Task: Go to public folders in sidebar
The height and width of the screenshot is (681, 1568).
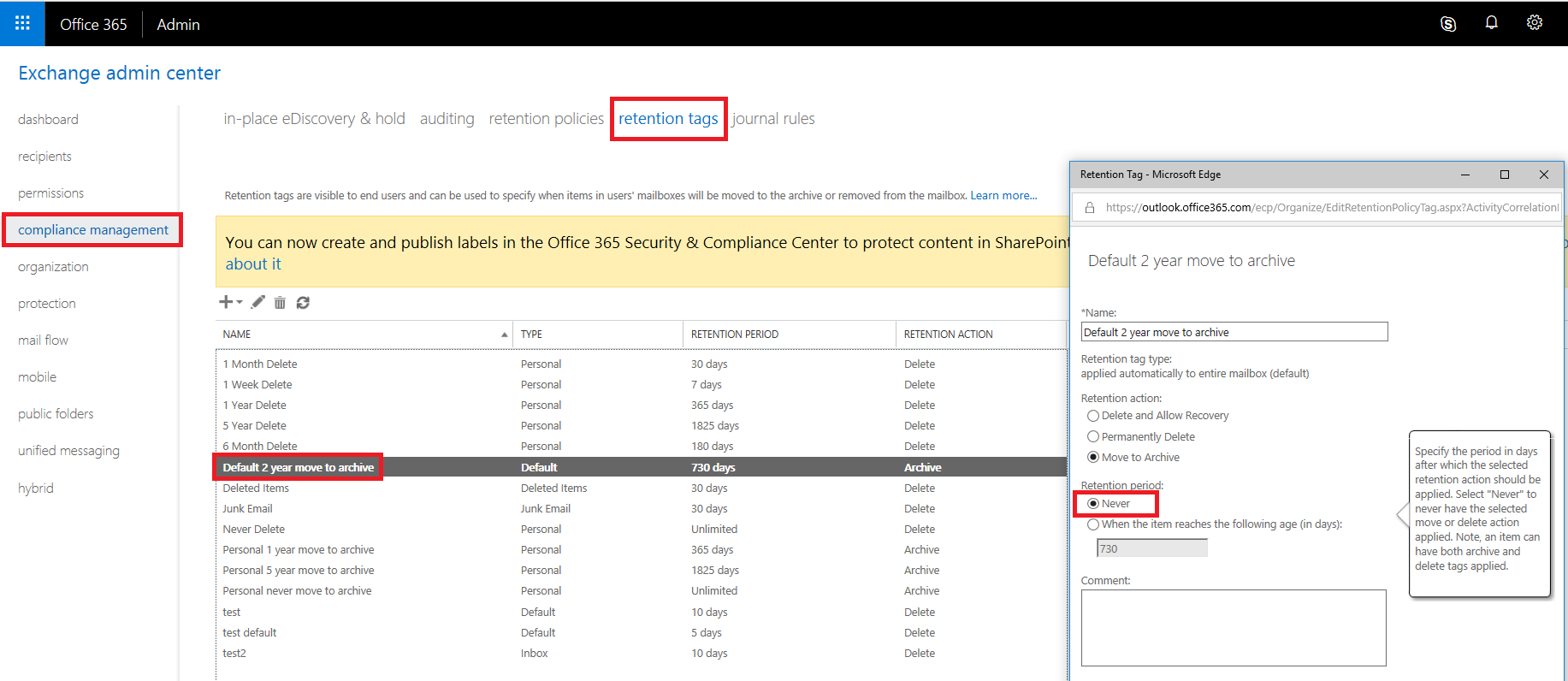Action: click(x=56, y=414)
